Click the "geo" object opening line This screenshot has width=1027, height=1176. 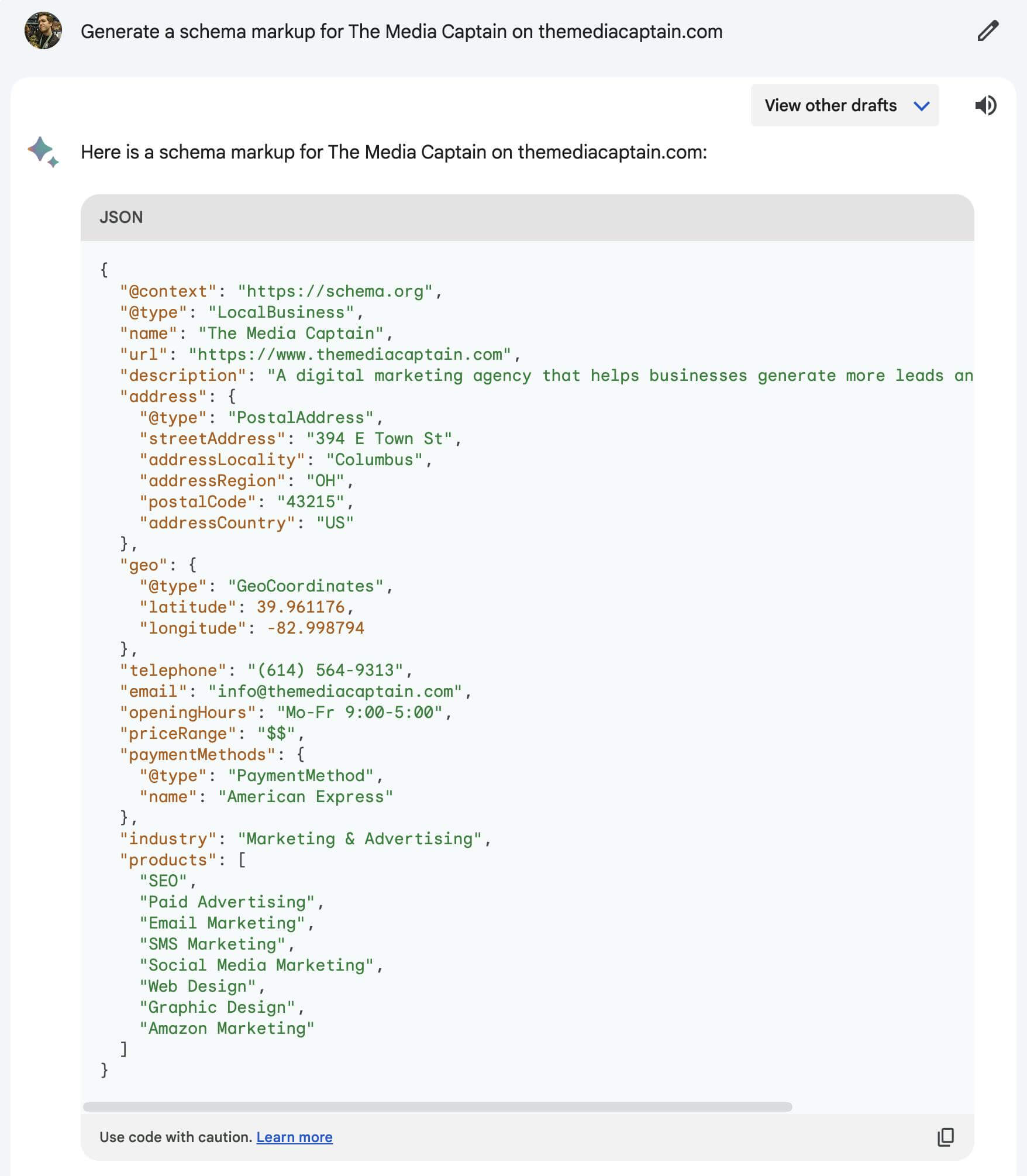[x=158, y=565]
